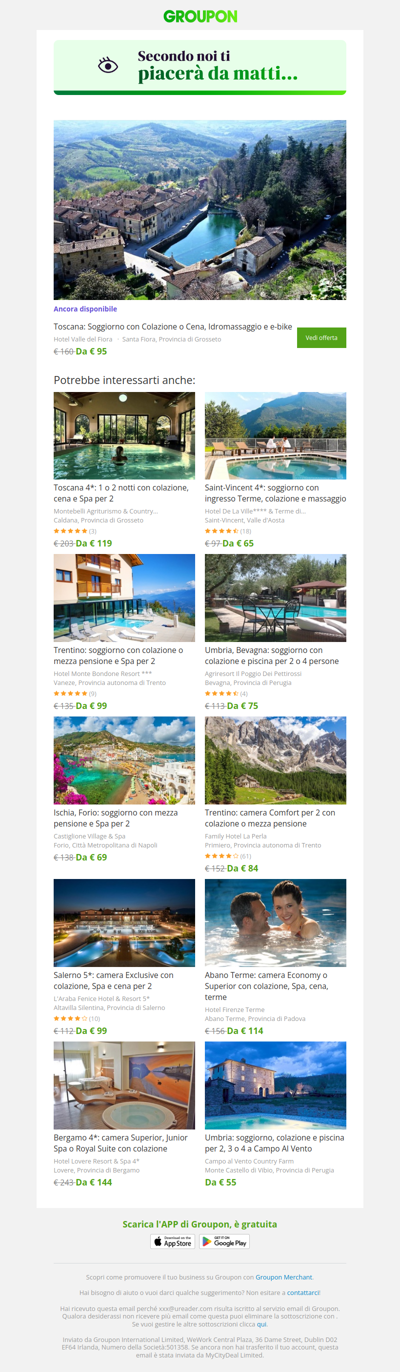Image resolution: width=400 pixels, height=1372 pixels.
Task: Open Trentino camera Comfort deal title
Action: (x=270, y=817)
